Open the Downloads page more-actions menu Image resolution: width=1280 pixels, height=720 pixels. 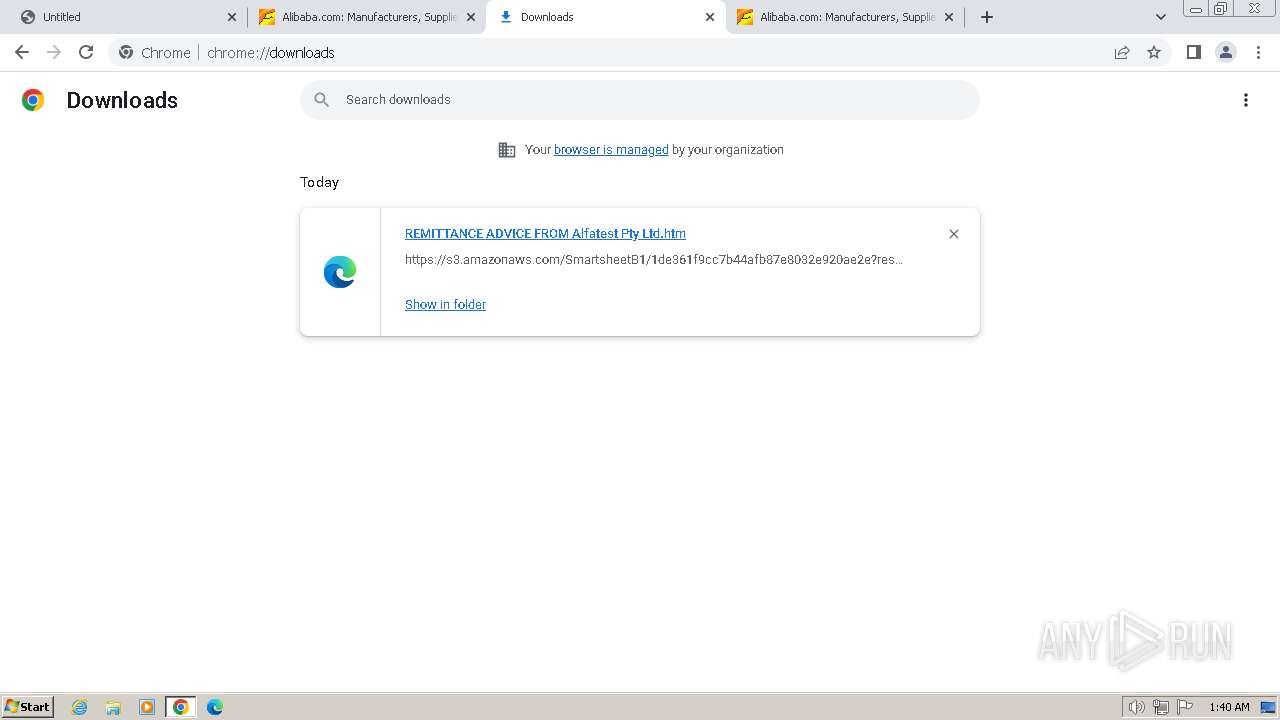point(1246,100)
